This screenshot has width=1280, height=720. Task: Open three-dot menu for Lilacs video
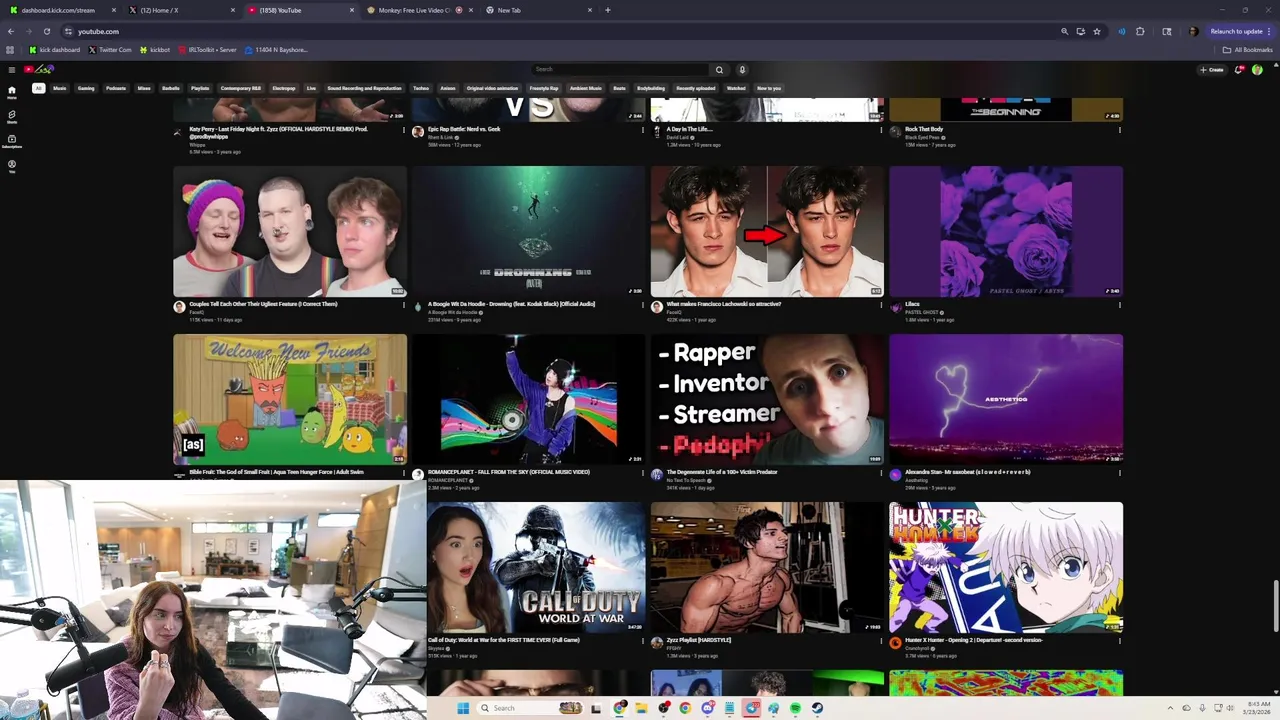[x=1119, y=305]
